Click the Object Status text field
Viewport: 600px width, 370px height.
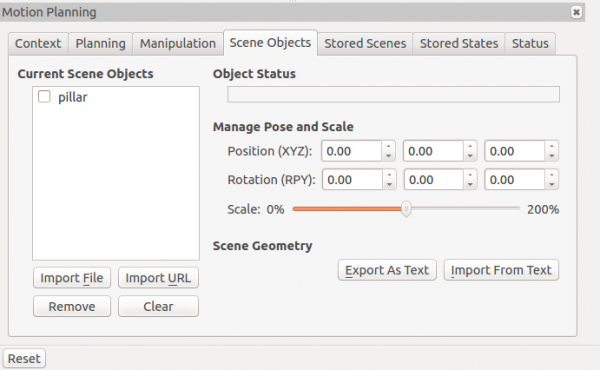click(393, 95)
